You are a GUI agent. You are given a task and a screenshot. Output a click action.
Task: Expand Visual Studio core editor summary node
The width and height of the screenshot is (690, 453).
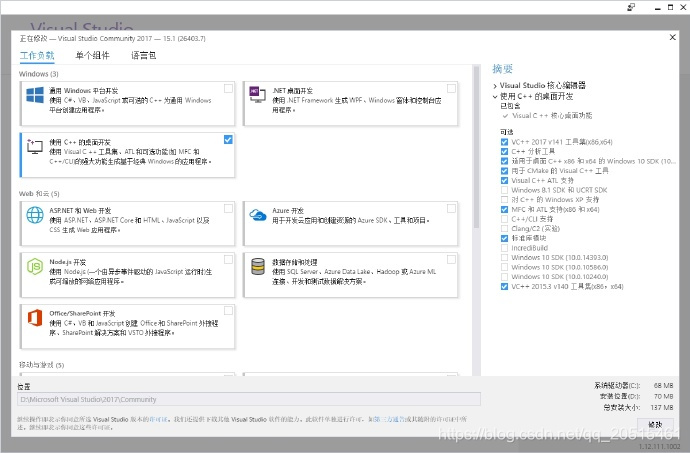tap(495, 86)
